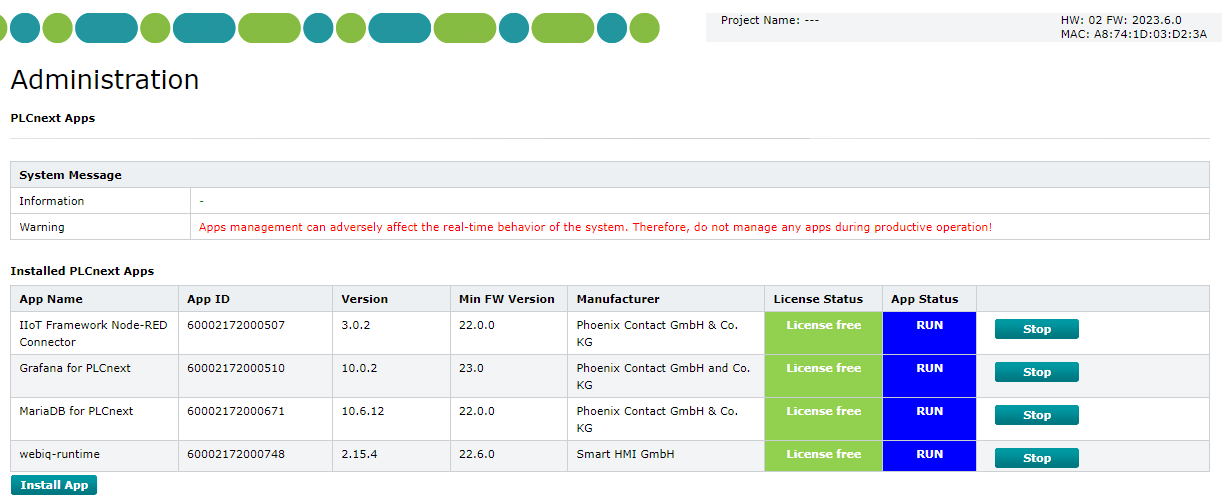Select App ID 60002172000748

[235, 454]
